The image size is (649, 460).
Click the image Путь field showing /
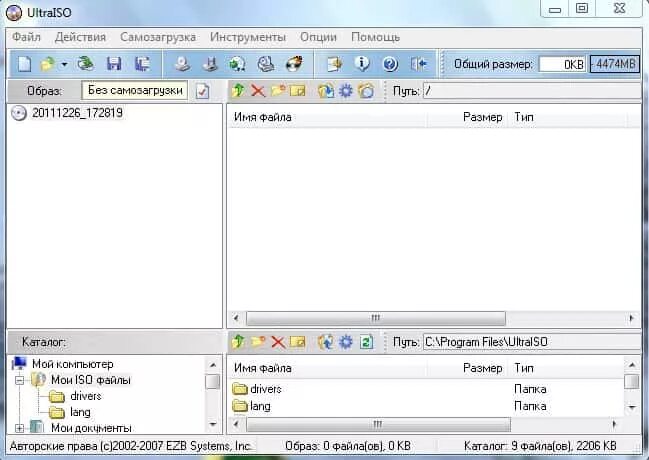coord(532,91)
